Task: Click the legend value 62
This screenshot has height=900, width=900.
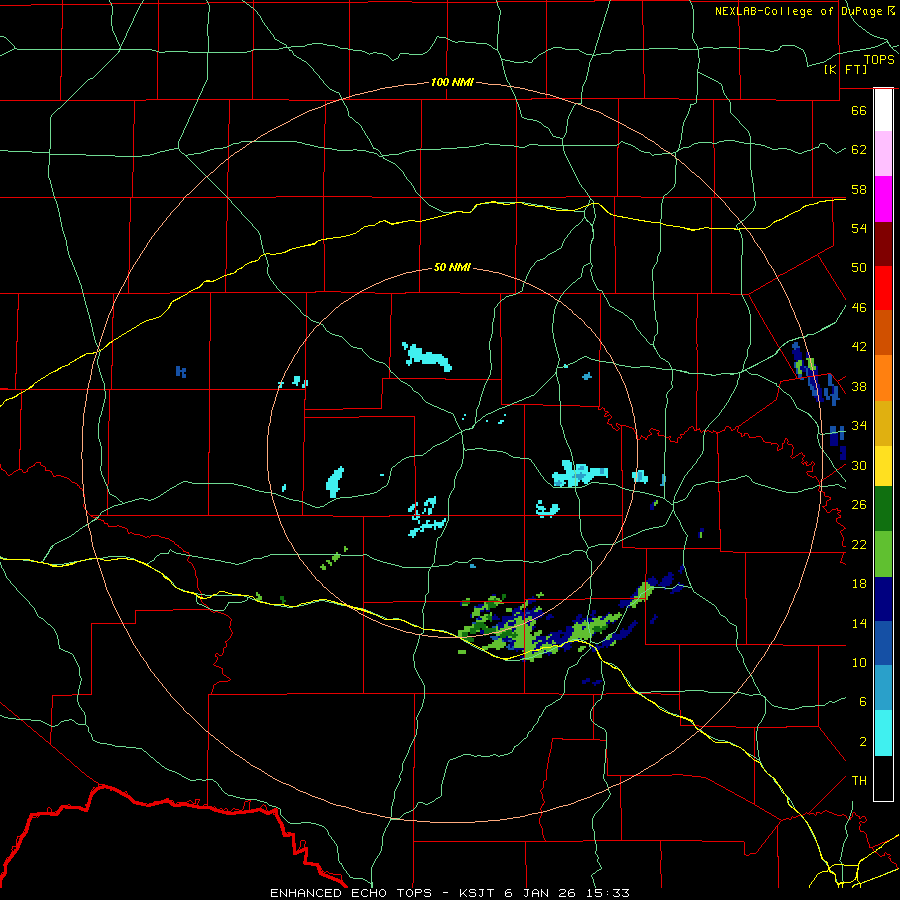Action: (859, 150)
